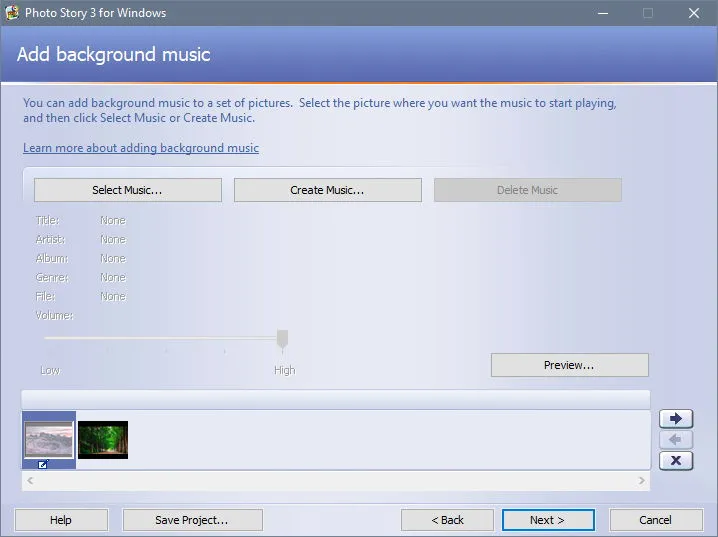Remove picture using the X icon

676,461
